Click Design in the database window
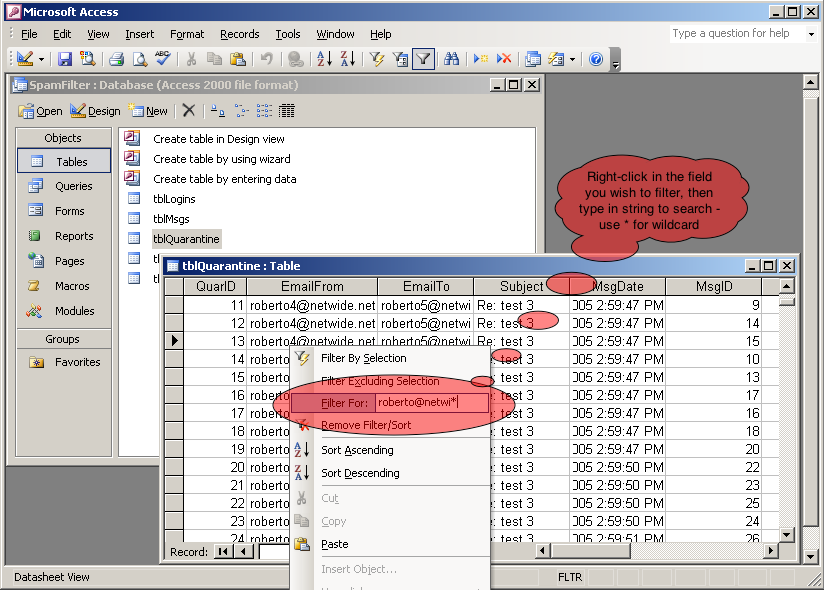 coord(95,111)
